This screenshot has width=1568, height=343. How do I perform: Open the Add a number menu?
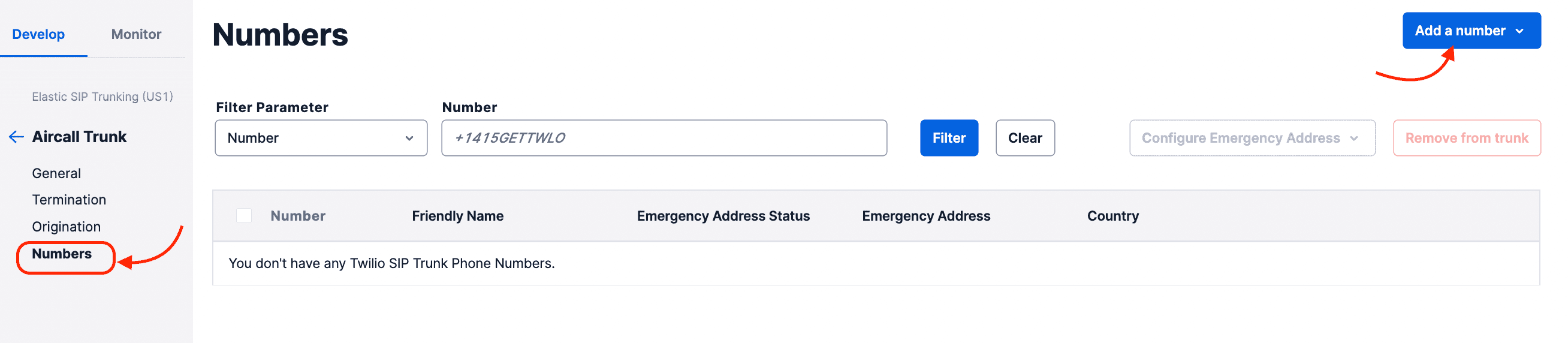click(x=1460, y=31)
